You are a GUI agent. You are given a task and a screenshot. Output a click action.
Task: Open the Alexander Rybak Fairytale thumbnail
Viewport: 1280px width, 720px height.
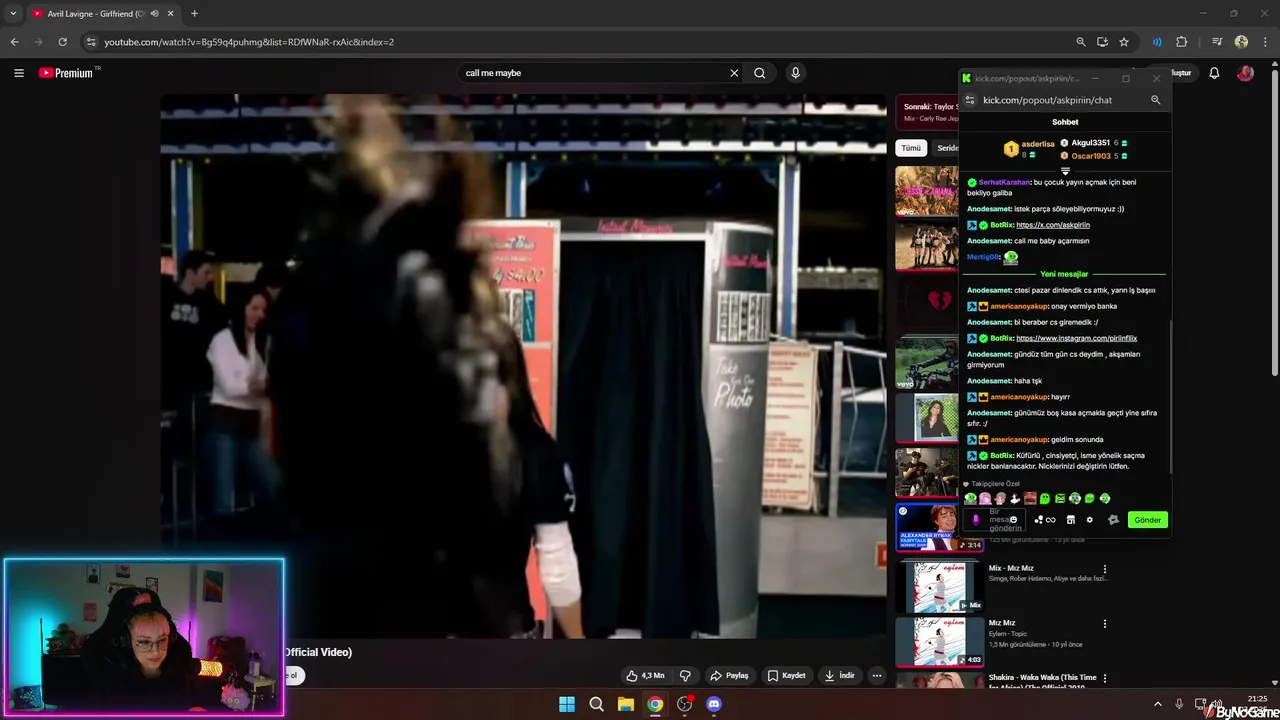point(940,527)
